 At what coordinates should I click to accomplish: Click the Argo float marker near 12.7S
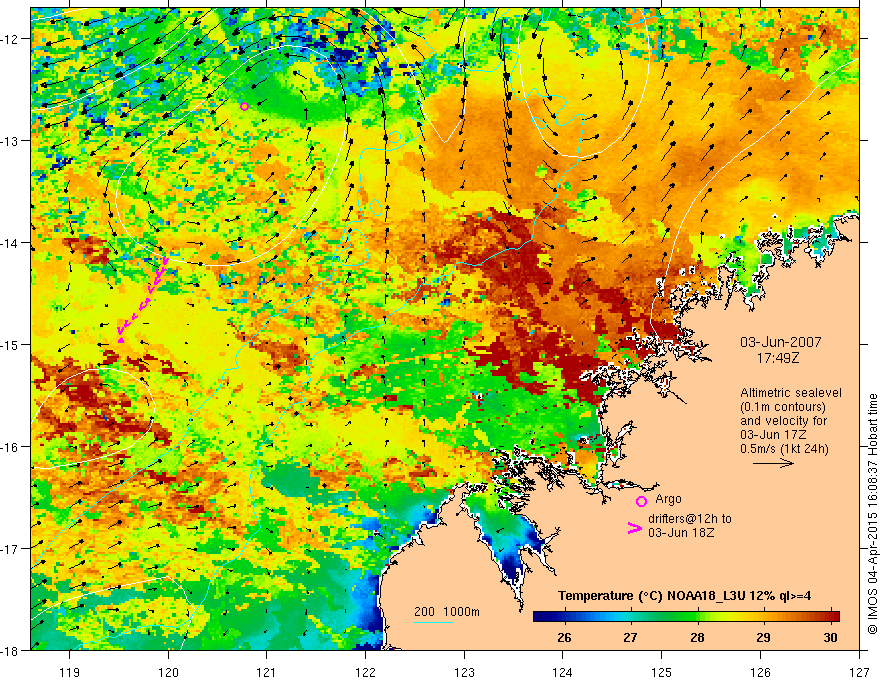(x=244, y=107)
